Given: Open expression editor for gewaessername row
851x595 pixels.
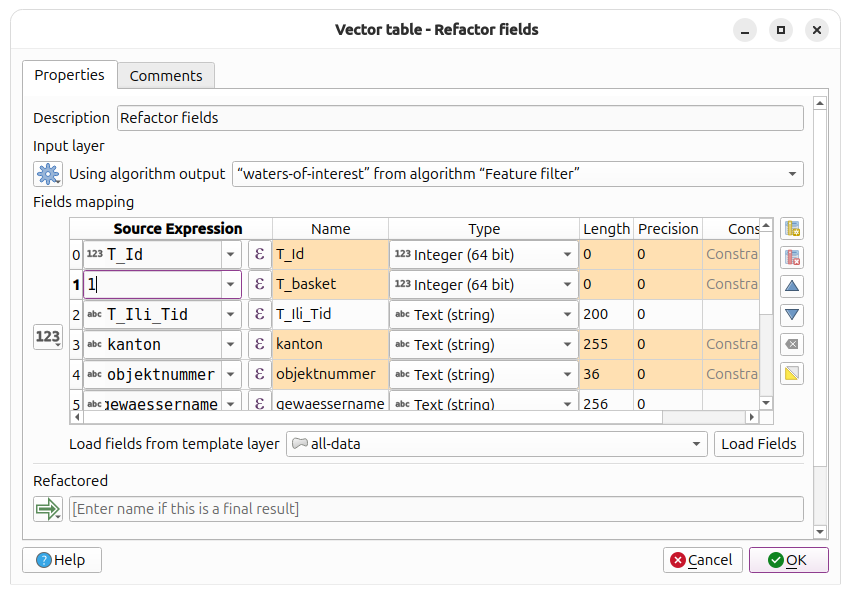Looking at the screenshot, I should (259, 402).
